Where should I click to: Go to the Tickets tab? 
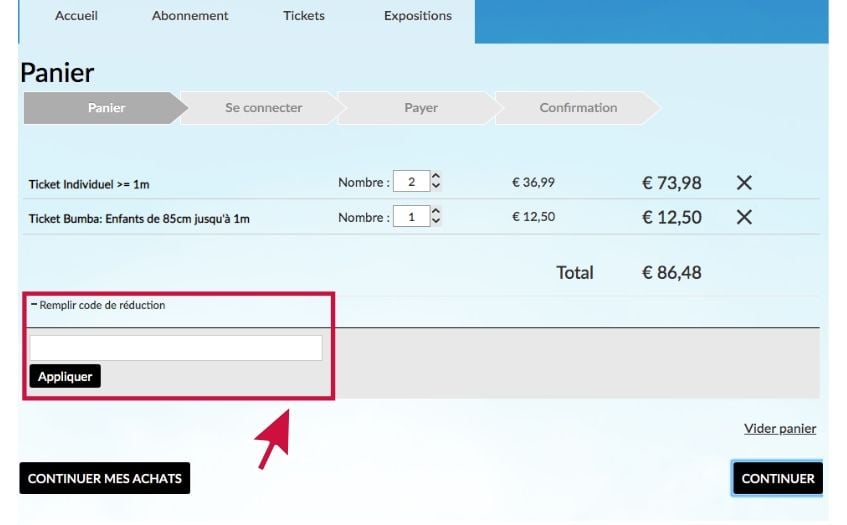[304, 16]
